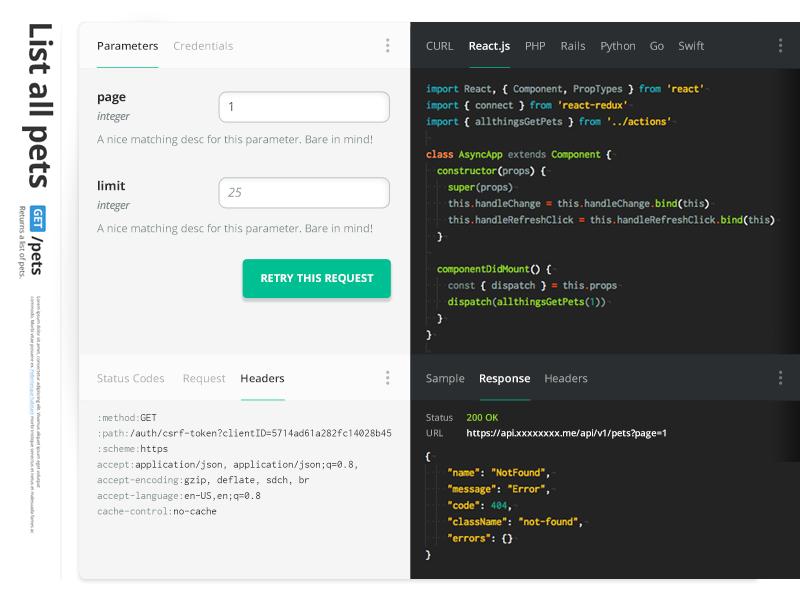Switch to the Go code tab
Screen dimensions: 800x600
657,46
